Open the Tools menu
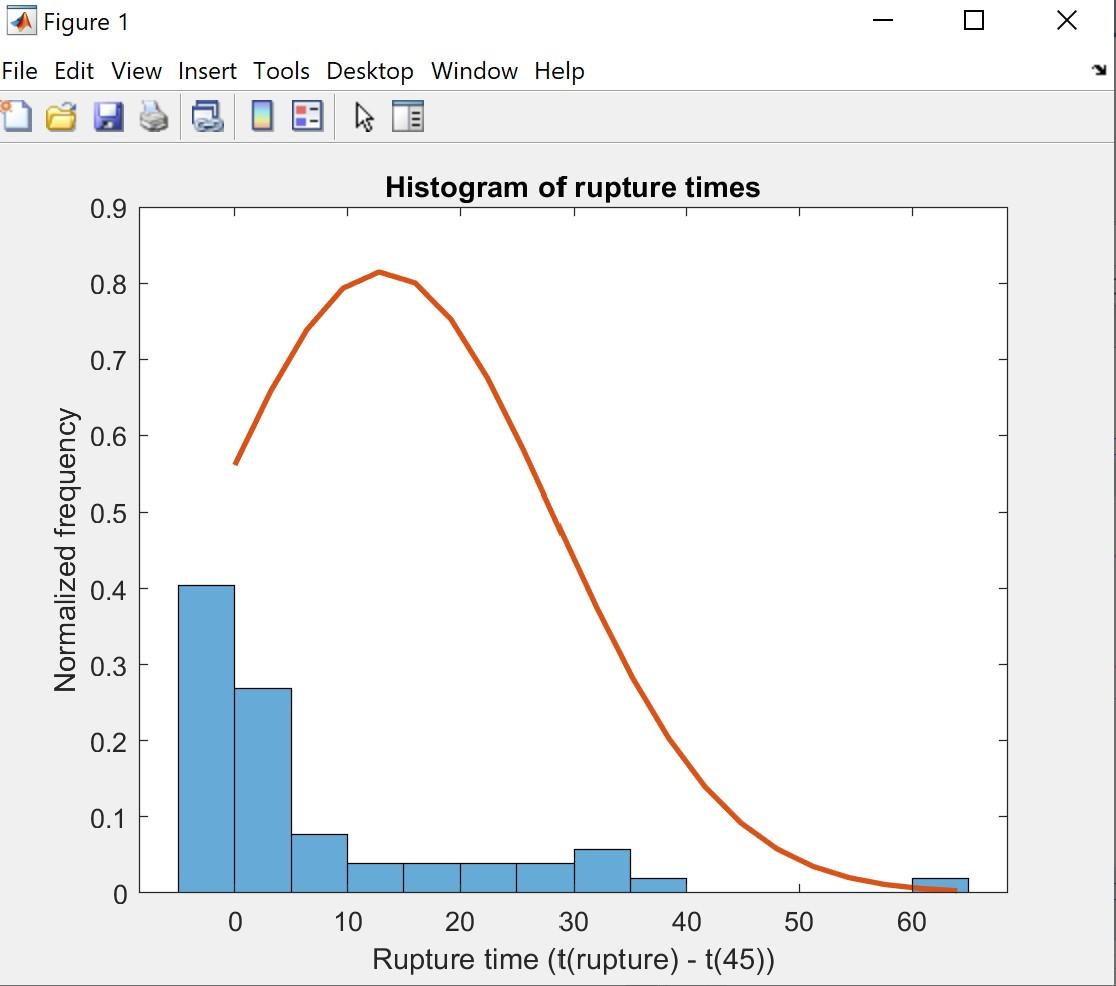 (281, 71)
